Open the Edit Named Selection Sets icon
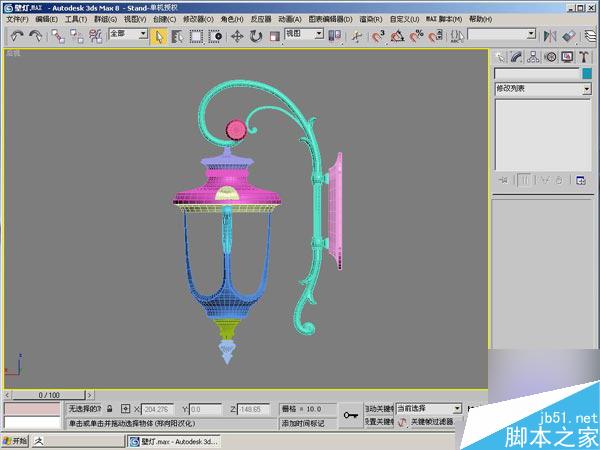 click(x=457, y=36)
